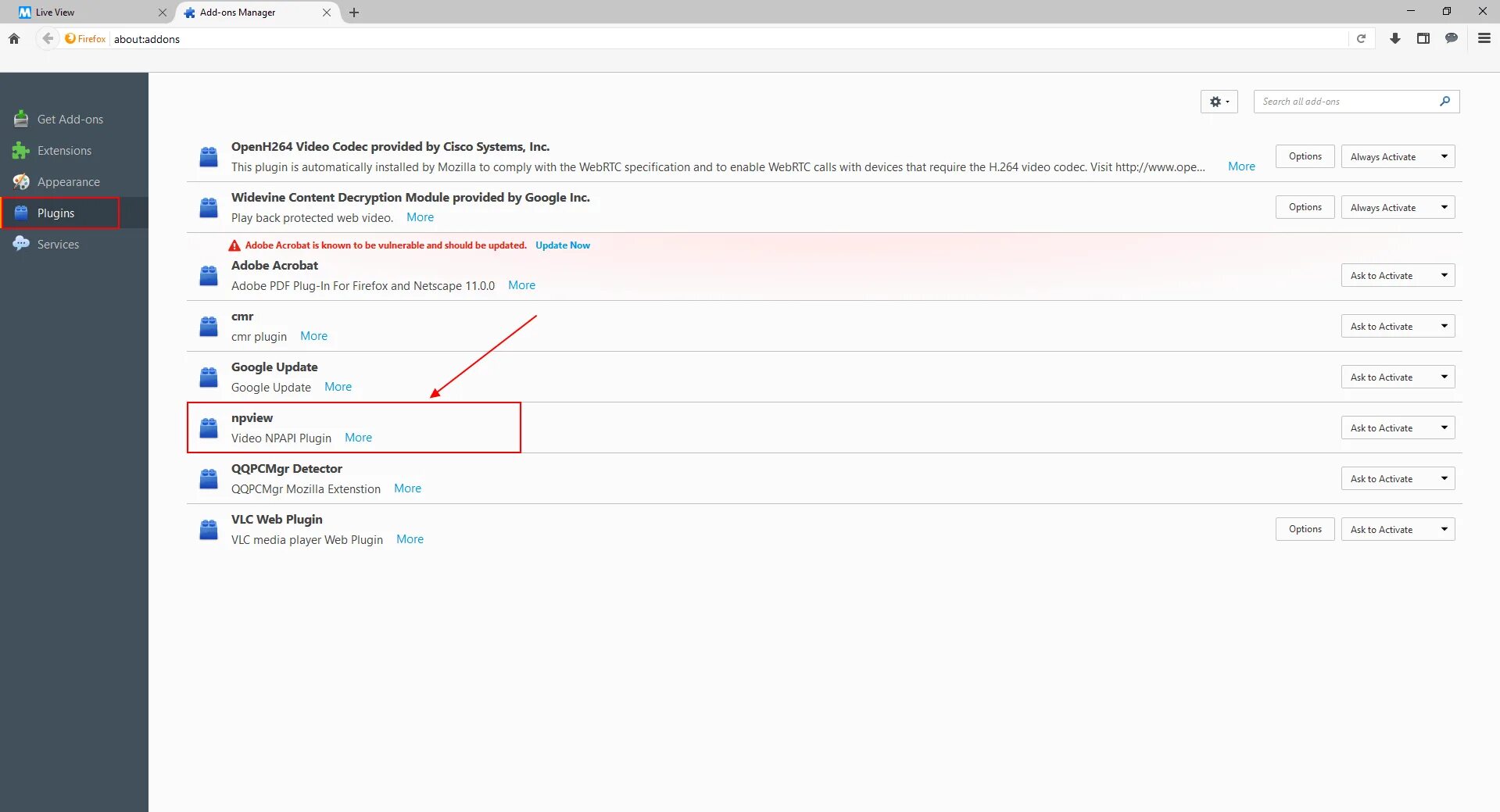Screen dimensions: 1500x812
Task: Expand Widevine Always Activate dropdown
Action: (1398, 207)
